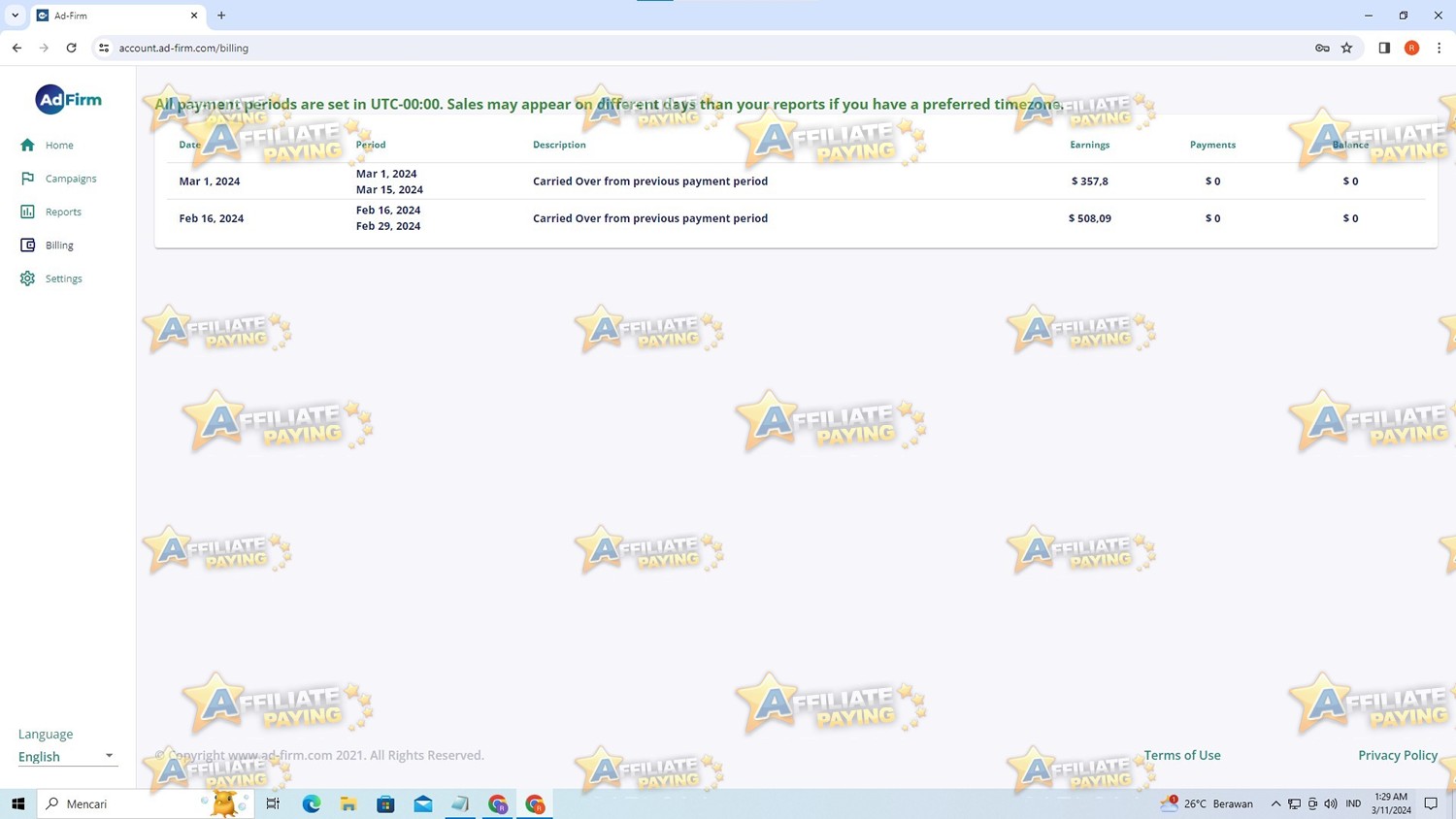Open a new browser tab

point(221,16)
